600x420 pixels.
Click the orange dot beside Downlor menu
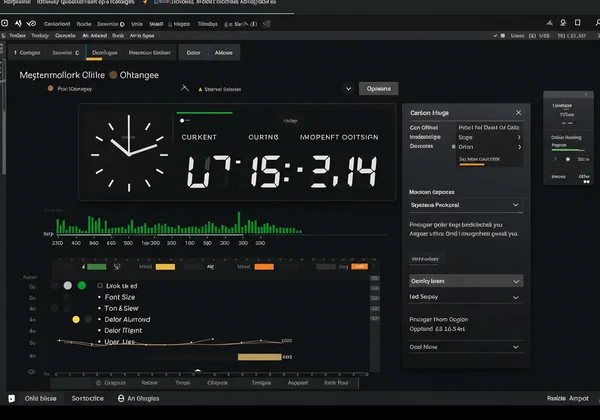pyautogui.click(x=122, y=24)
